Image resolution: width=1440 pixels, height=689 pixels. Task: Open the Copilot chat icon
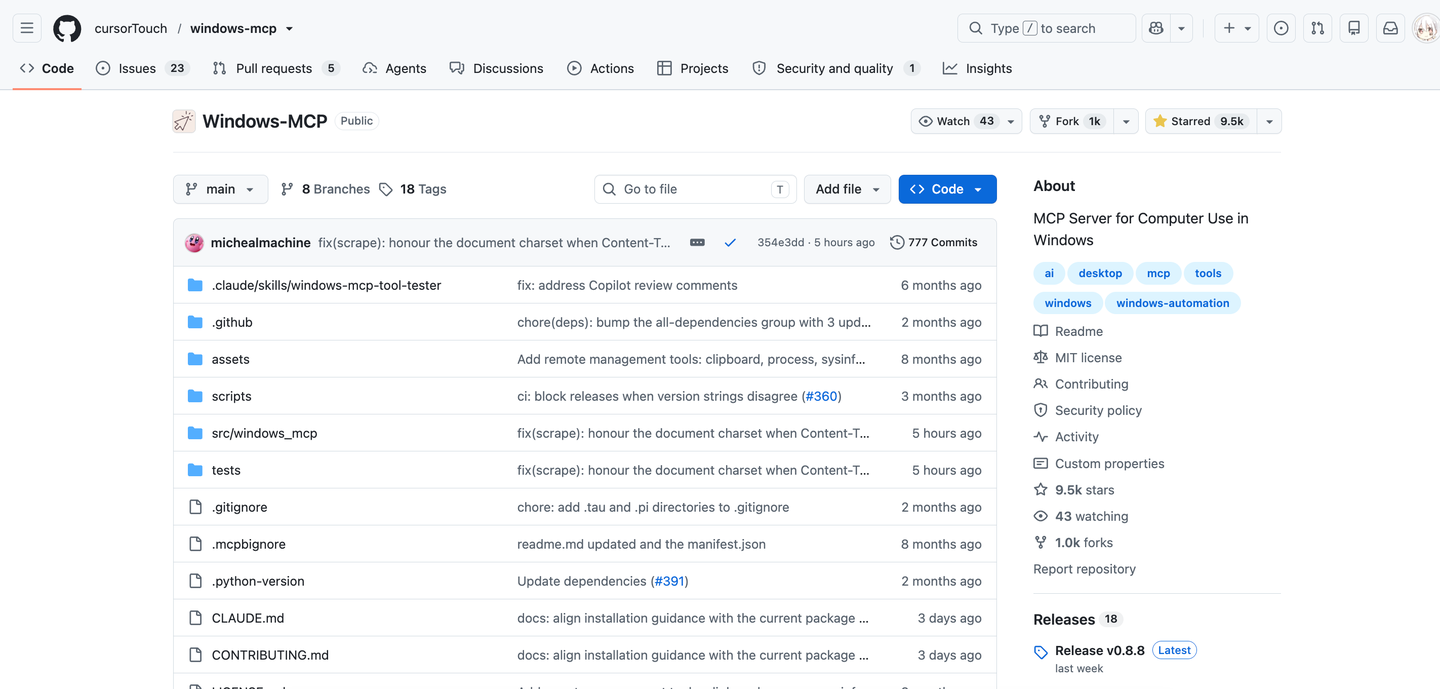tap(1156, 28)
